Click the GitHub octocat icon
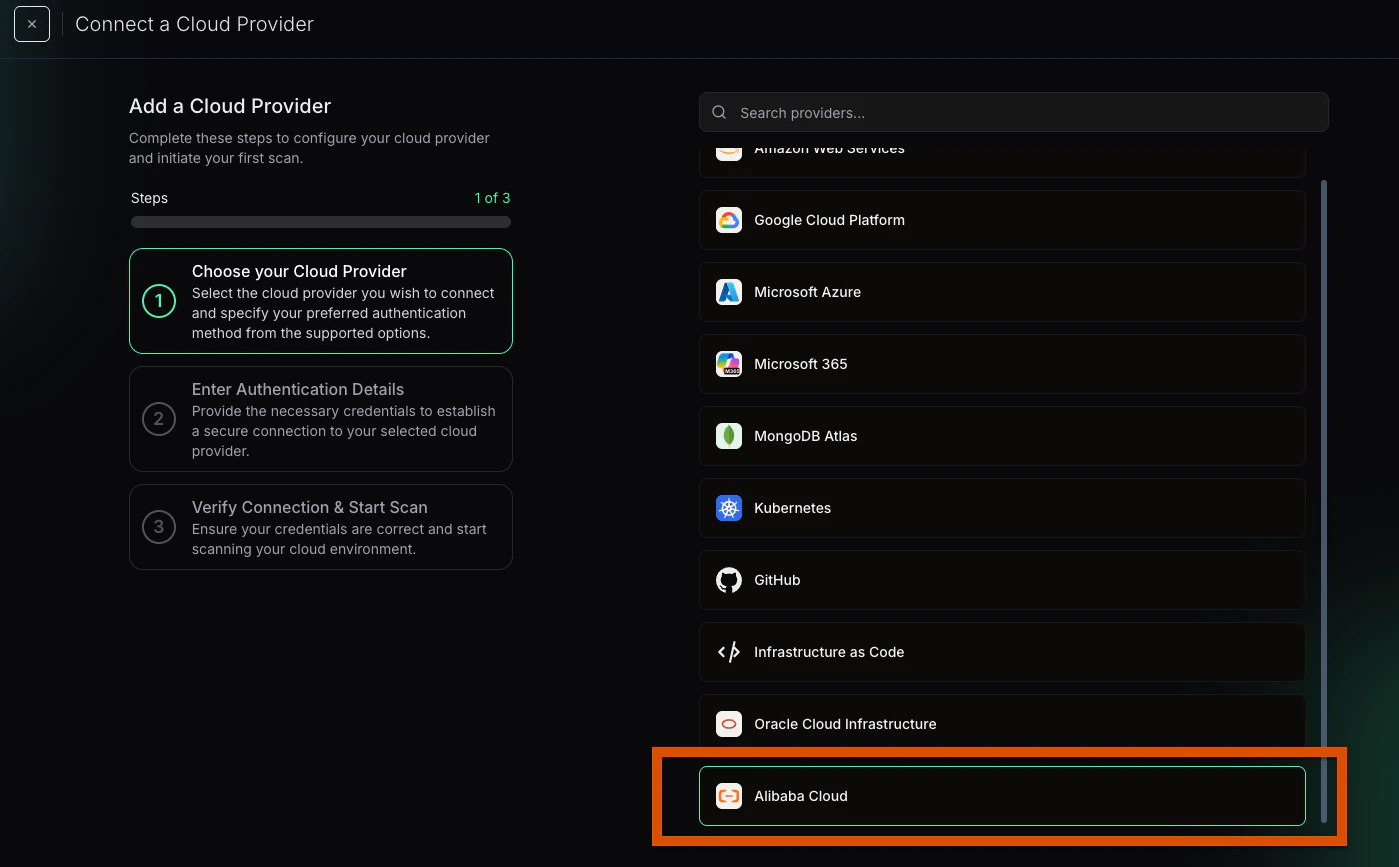Image resolution: width=1399 pixels, height=867 pixels. [x=728, y=580]
